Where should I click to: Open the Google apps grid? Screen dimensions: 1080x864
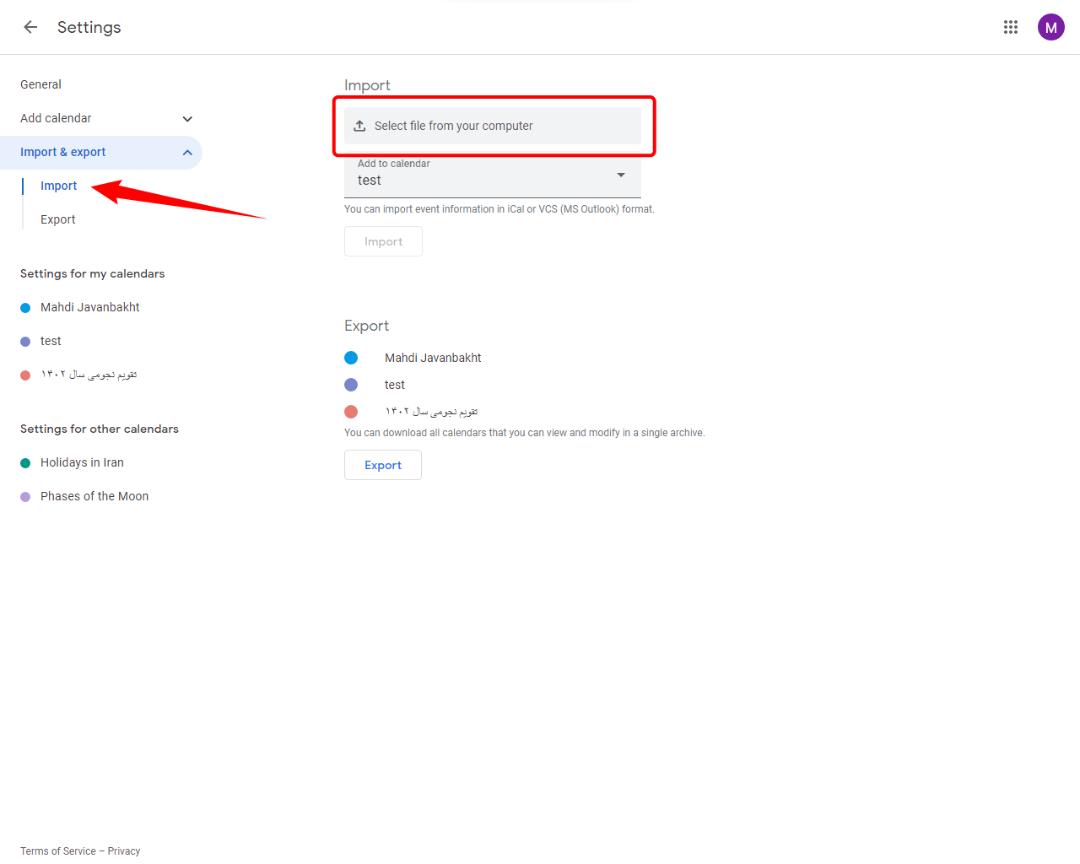1010,27
